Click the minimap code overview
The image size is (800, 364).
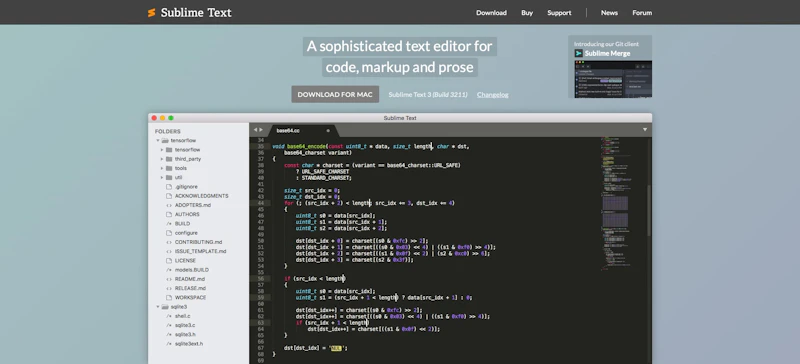tap(615, 204)
